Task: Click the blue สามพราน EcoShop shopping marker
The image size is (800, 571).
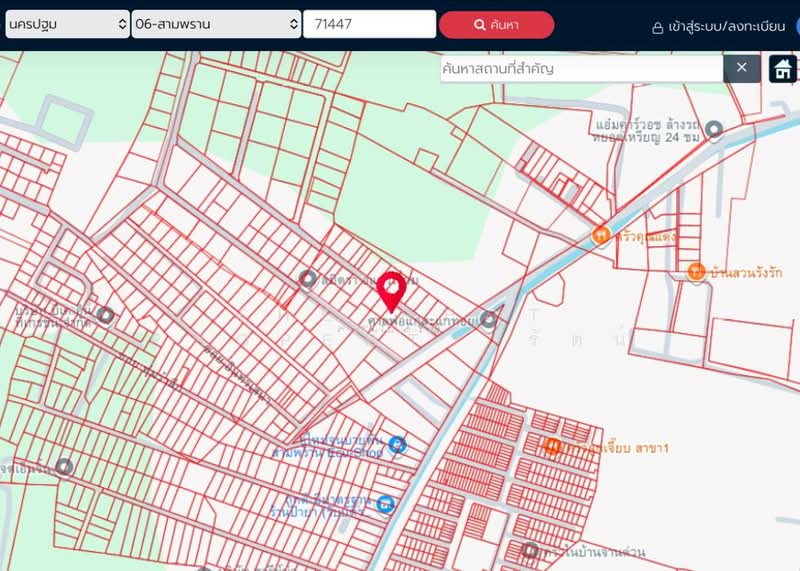Action: pos(397,445)
